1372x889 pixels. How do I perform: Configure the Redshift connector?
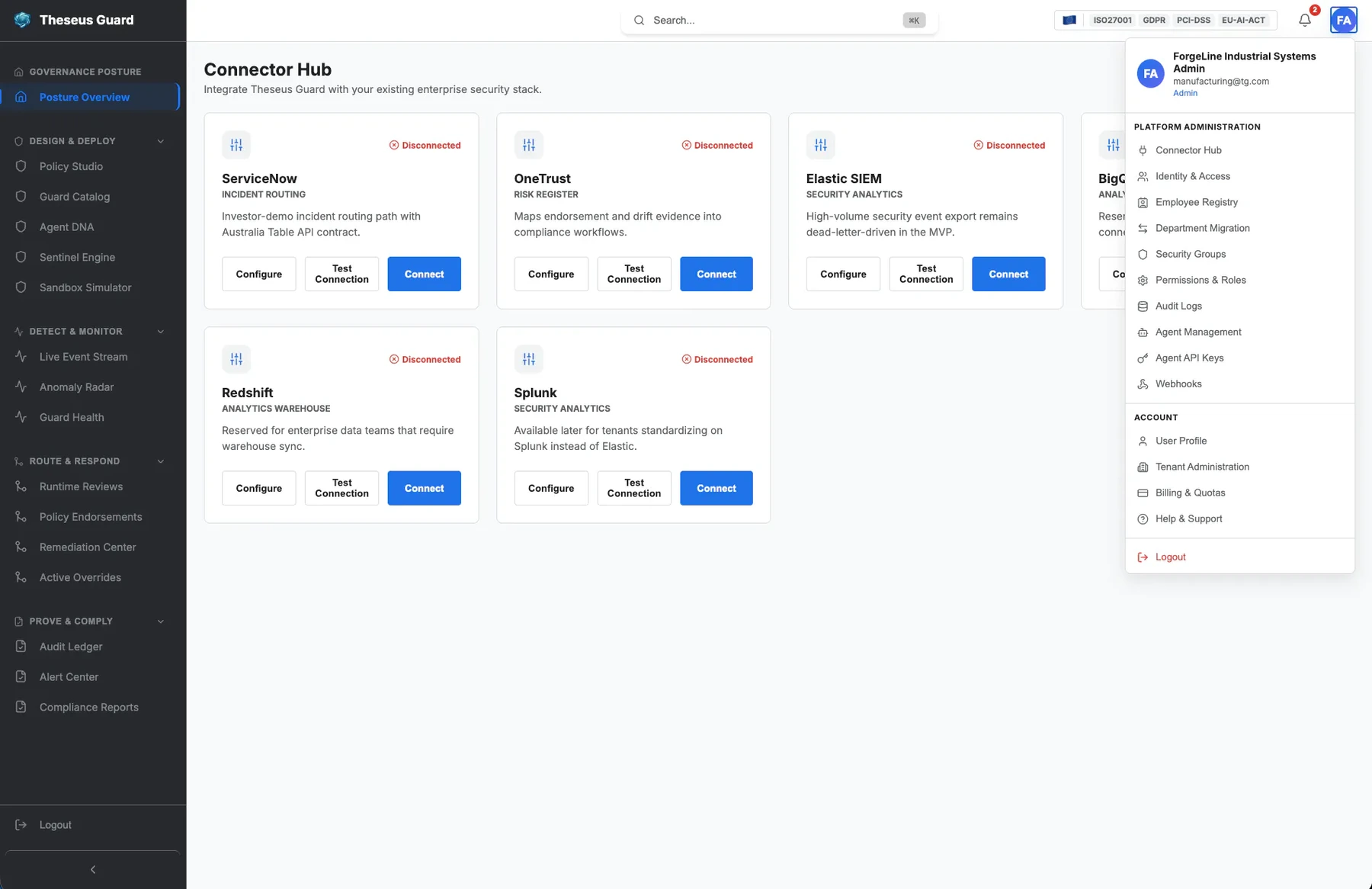(258, 488)
